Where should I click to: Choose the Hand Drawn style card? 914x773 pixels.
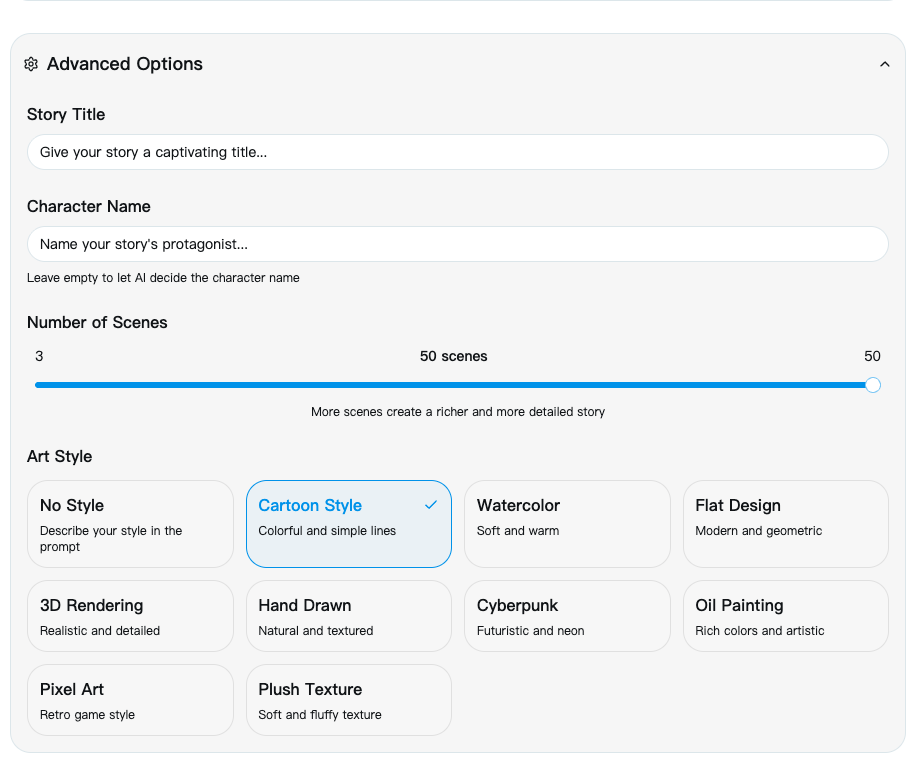(x=348, y=616)
